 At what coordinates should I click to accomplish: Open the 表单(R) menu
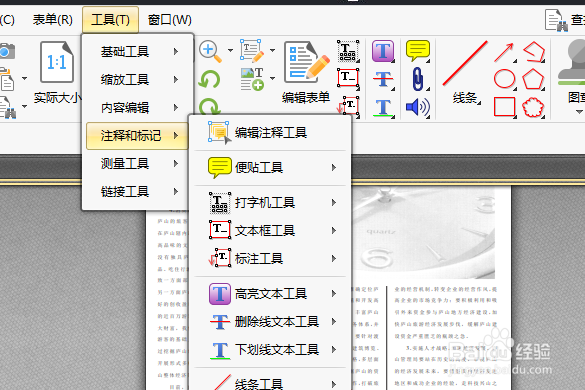pyautogui.click(x=53, y=20)
